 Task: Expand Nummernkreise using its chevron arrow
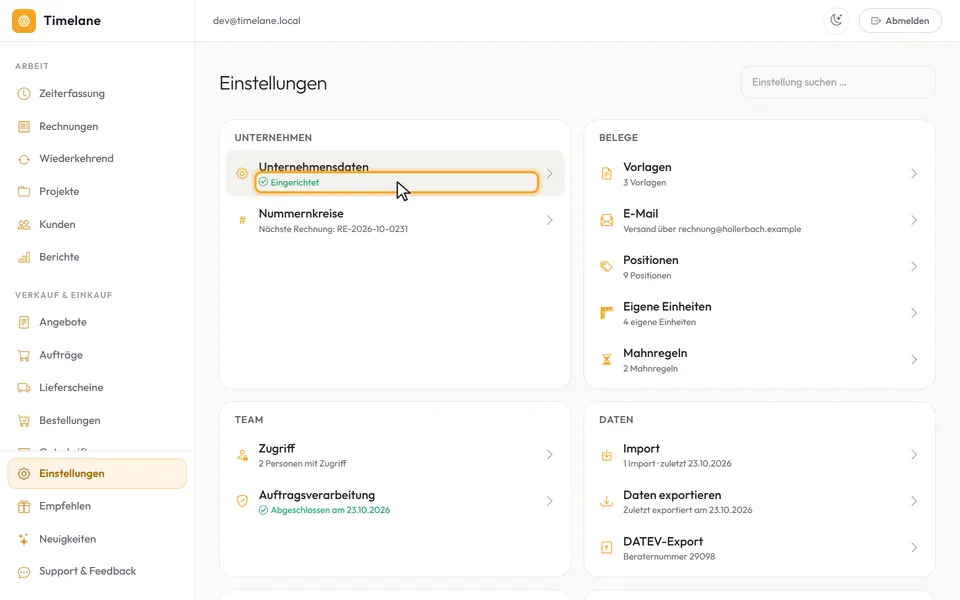[x=549, y=220]
